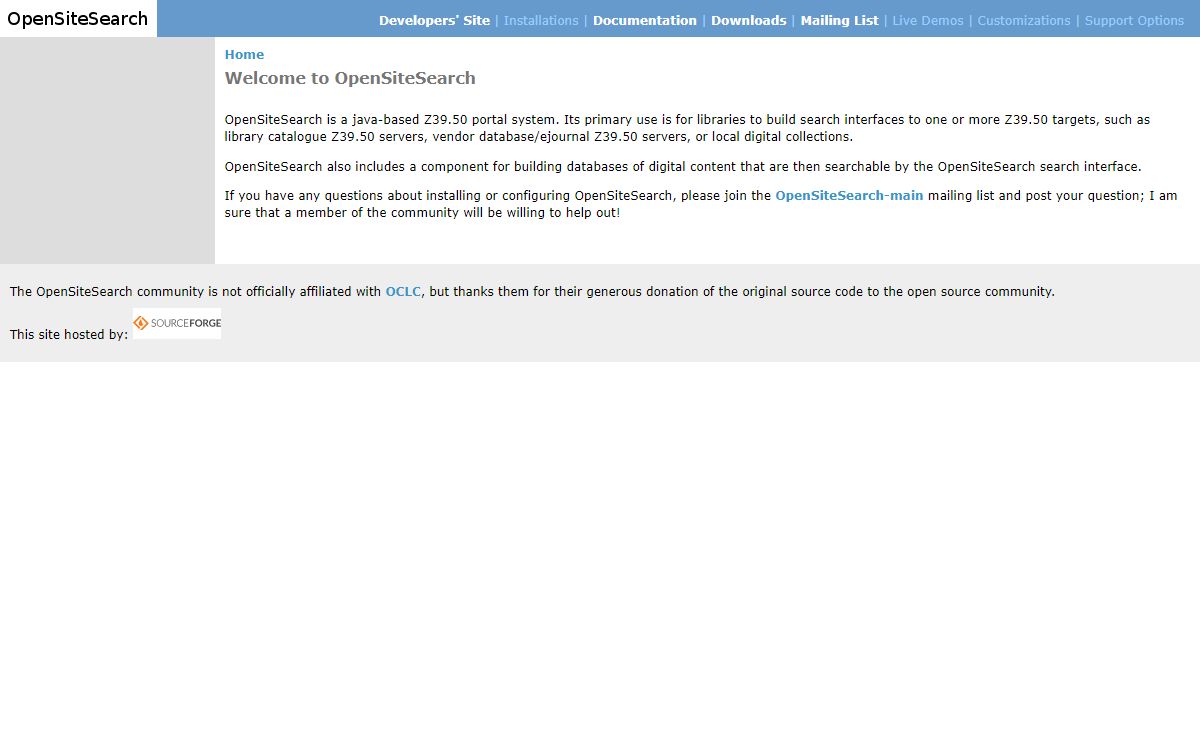Click the Live Demos menu item
Viewport: 1200px width, 740px height.
click(928, 20)
